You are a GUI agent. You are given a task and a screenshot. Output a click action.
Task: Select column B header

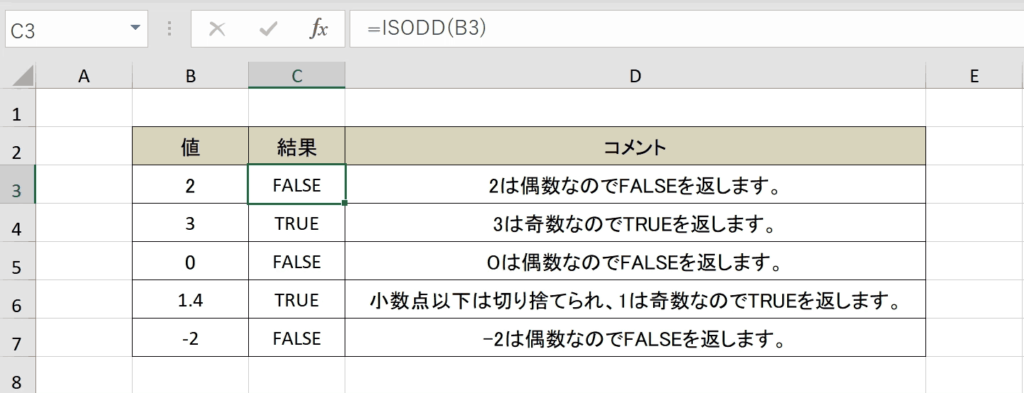point(190,76)
